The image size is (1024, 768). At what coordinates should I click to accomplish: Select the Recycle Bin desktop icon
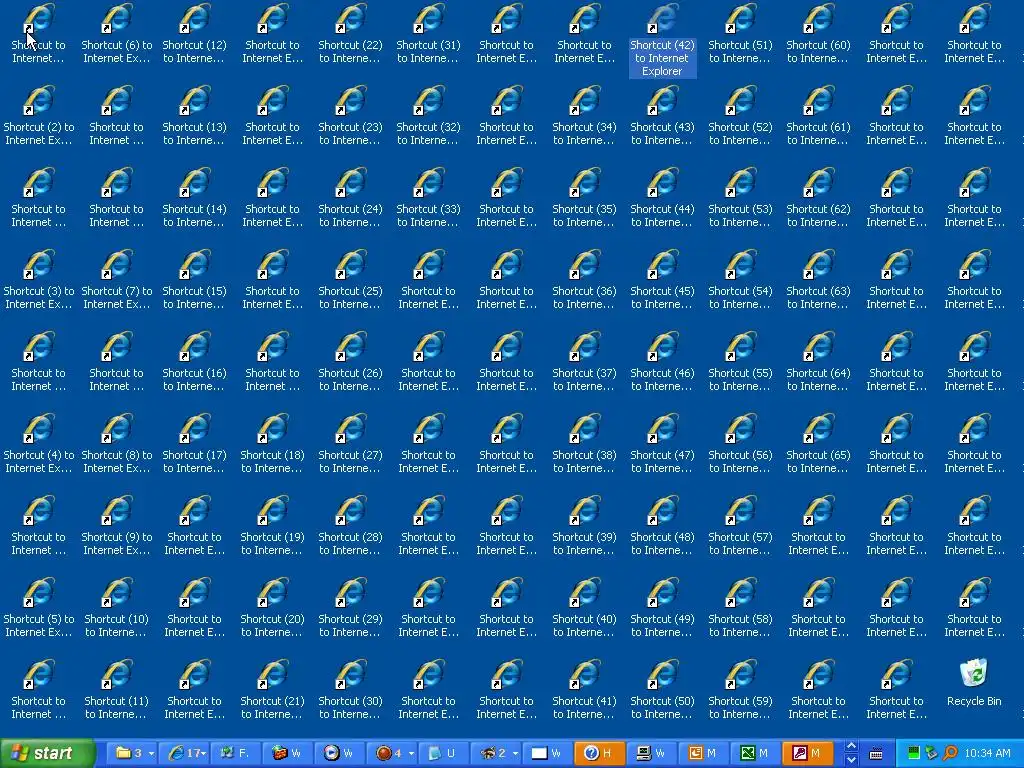(x=974, y=683)
